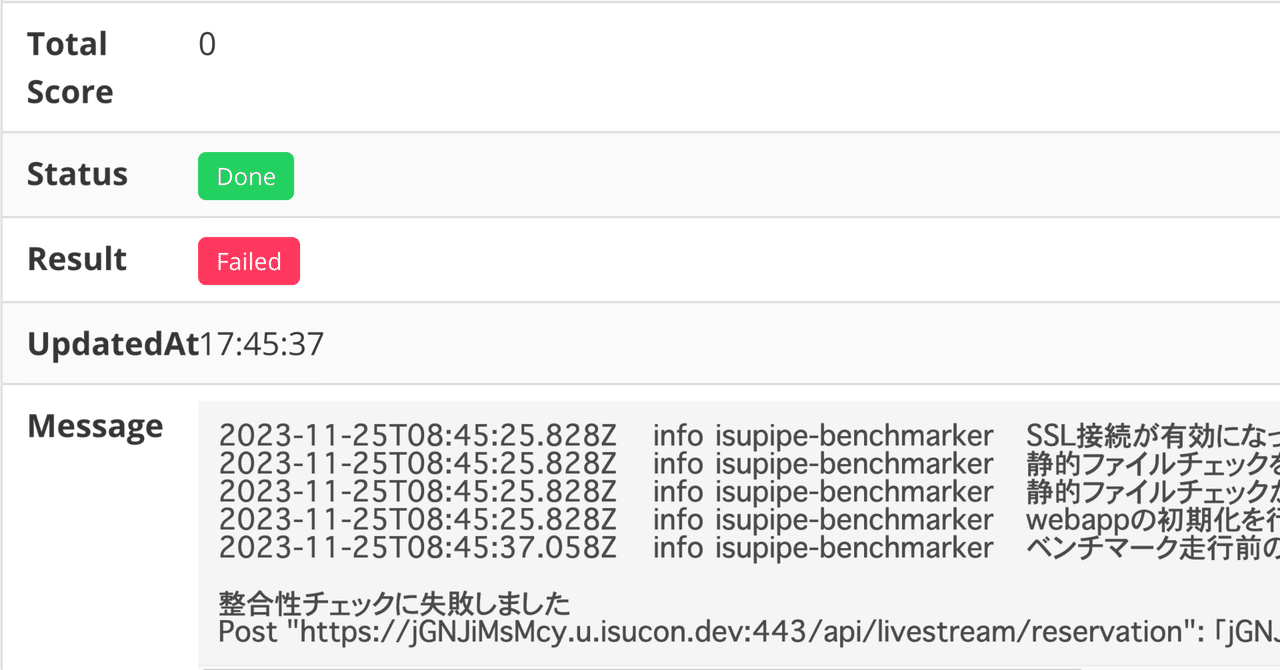Click the Status row label
The height and width of the screenshot is (670, 1280).
78,174
